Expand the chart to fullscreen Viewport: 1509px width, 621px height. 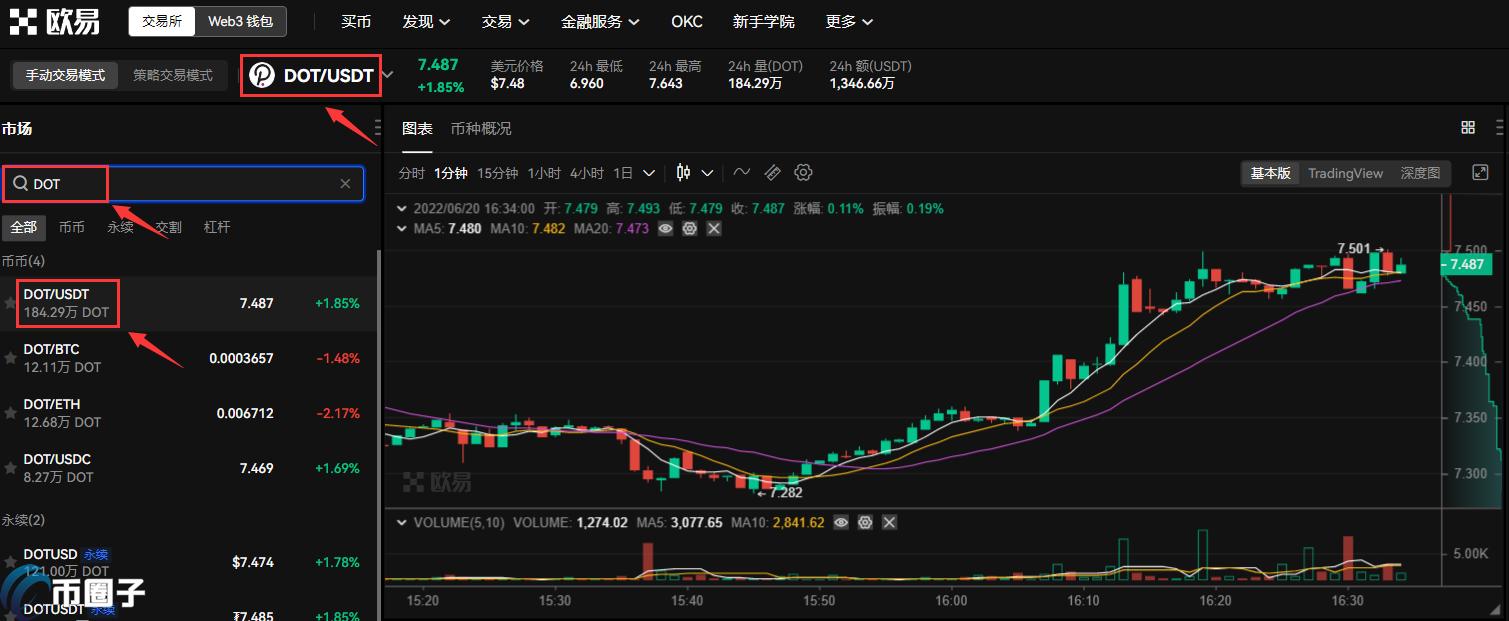pyautogui.click(x=1481, y=173)
